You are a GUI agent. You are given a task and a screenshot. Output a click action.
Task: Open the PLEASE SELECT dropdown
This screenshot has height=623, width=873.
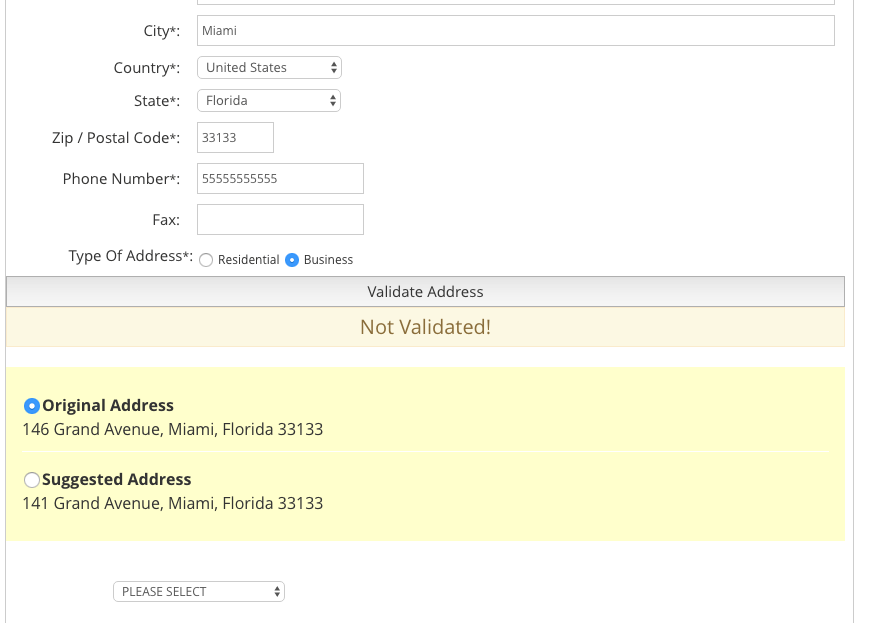[199, 591]
